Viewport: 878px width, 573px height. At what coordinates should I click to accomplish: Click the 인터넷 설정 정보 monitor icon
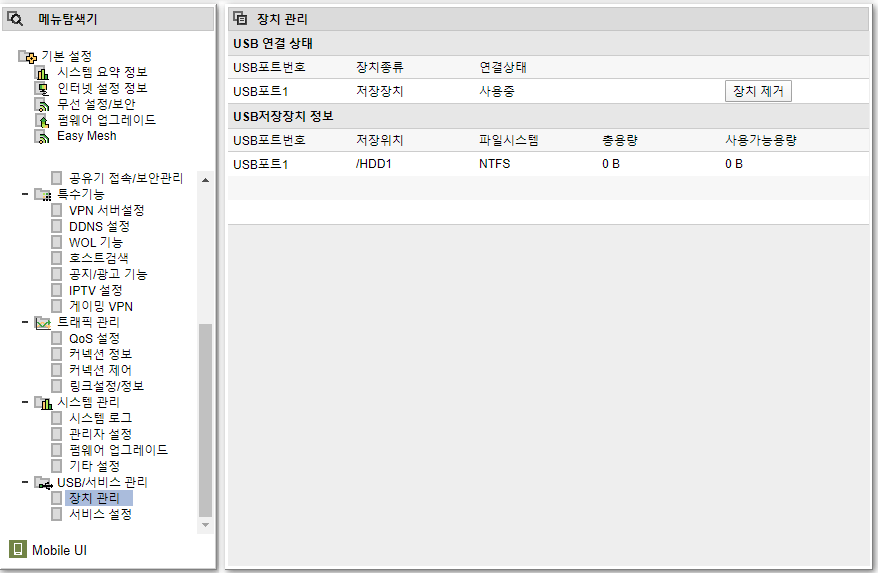coord(42,88)
